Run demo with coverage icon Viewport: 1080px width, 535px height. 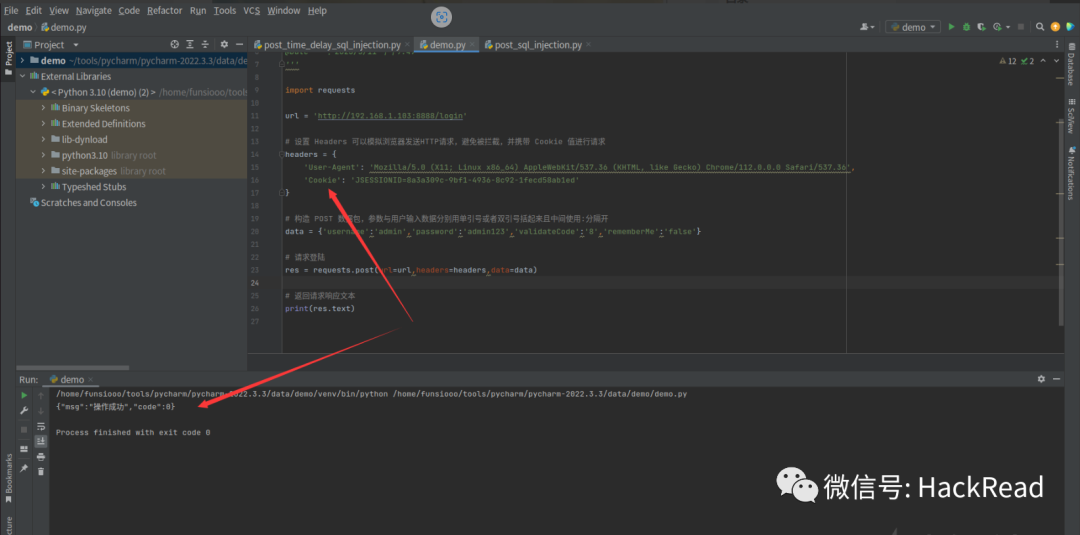pyautogui.click(x=982, y=27)
